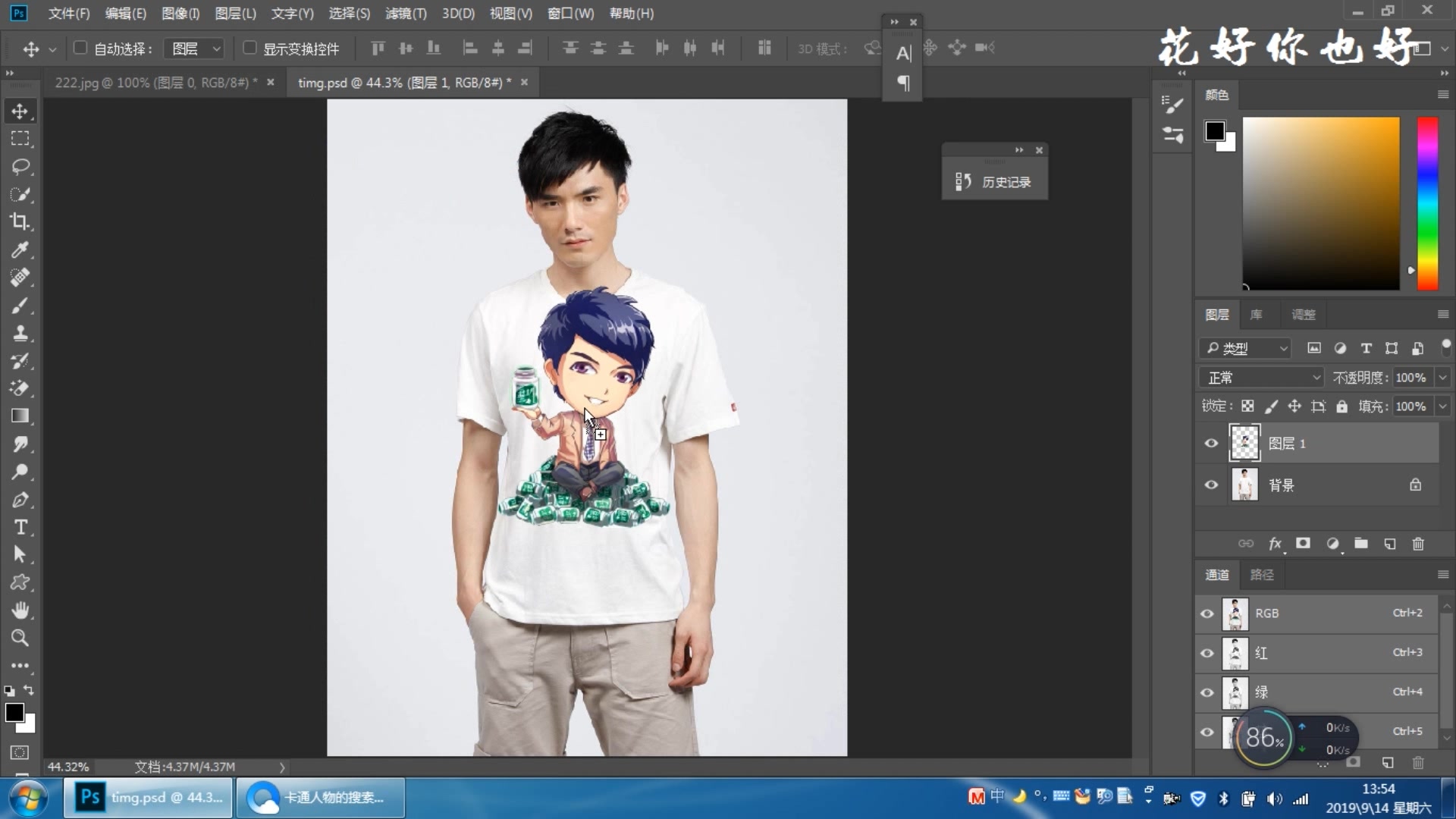This screenshot has width=1456, height=819.
Task: Select the Crop tool
Action: pos(20,221)
